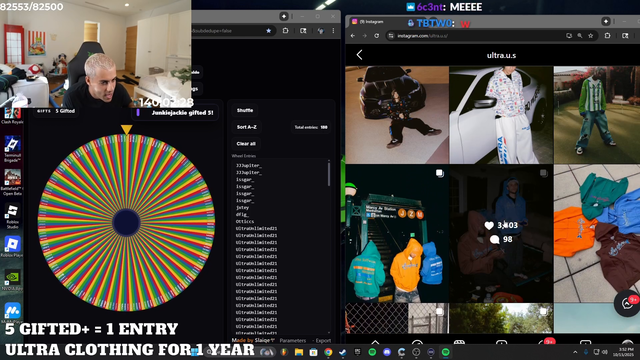Open the volume control in the system tray
The image size is (640, 360).
tap(605, 352)
